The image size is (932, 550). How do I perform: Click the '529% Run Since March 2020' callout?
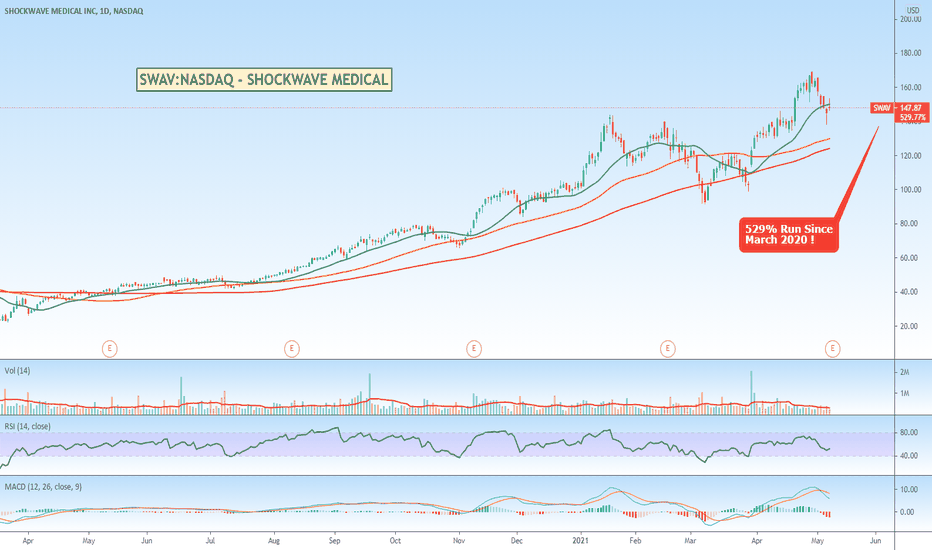point(789,235)
